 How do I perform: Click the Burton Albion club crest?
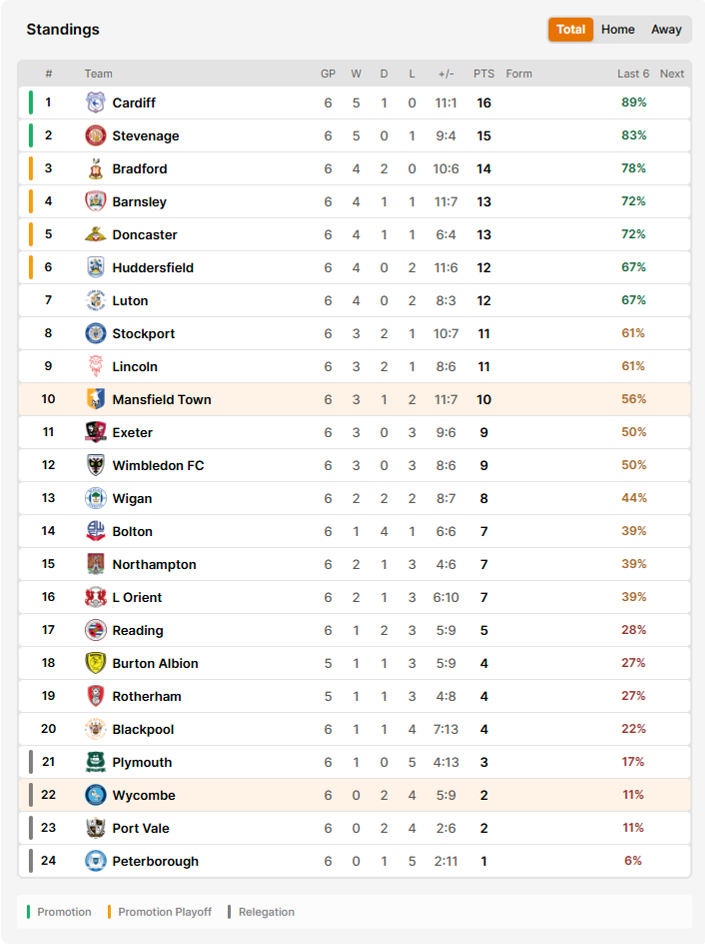[x=95, y=663]
